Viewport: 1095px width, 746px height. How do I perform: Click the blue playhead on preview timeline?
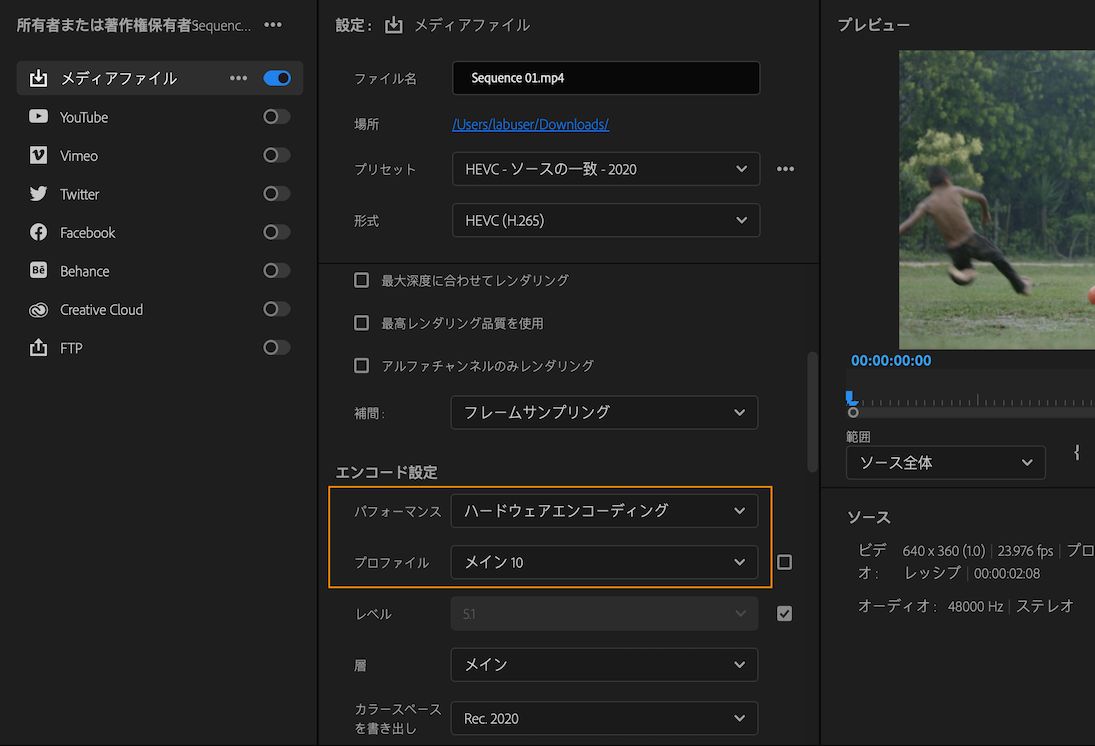tap(851, 397)
